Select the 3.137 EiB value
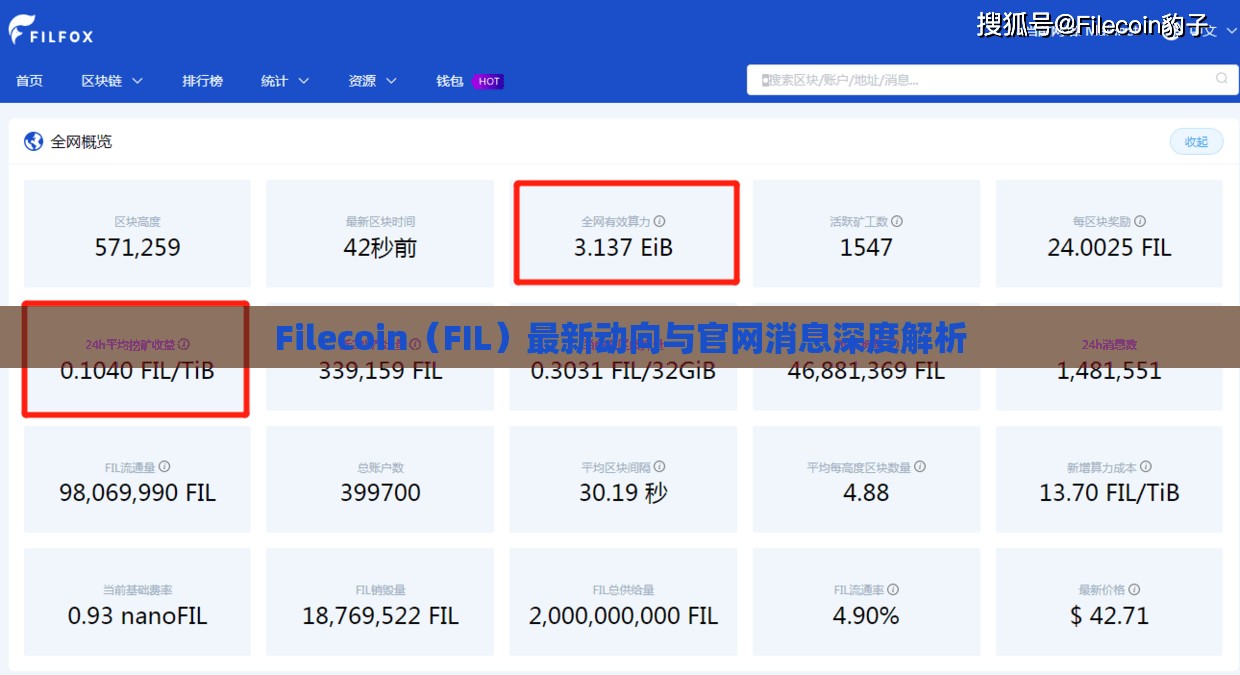The image size is (1240, 675). coord(624,248)
